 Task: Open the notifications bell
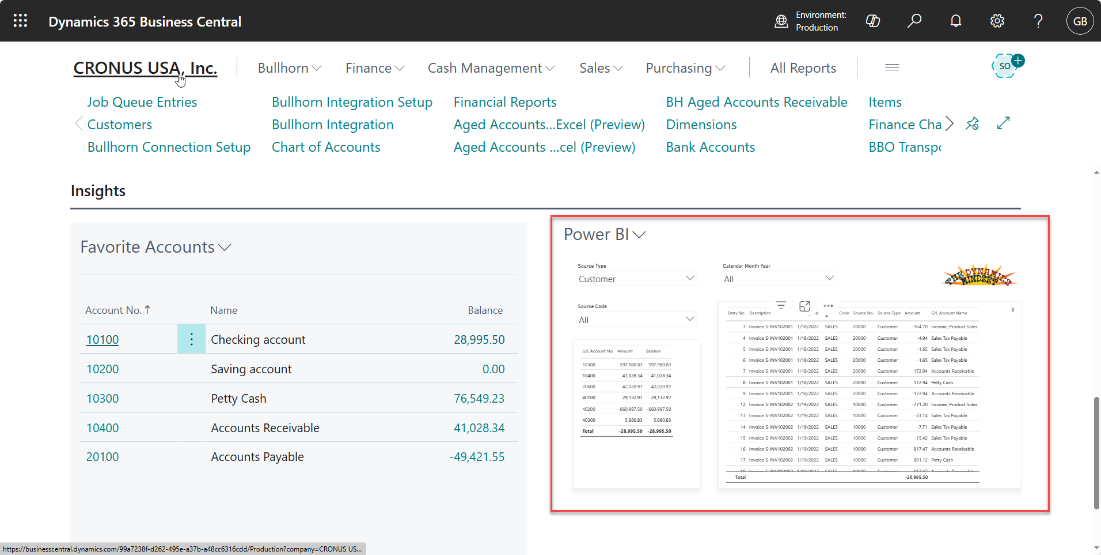(x=956, y=21)
